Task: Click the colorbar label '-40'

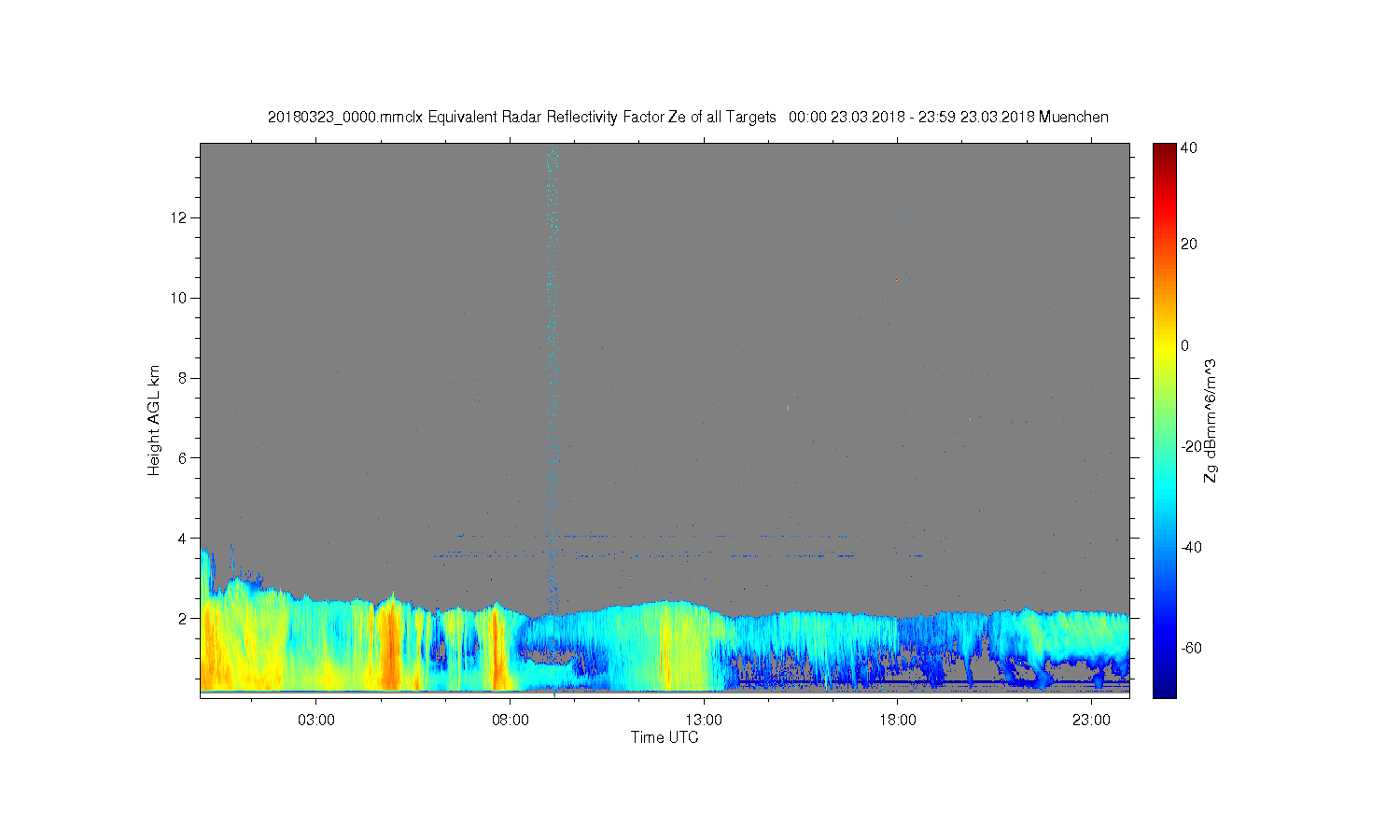Action: [1191, 547]
